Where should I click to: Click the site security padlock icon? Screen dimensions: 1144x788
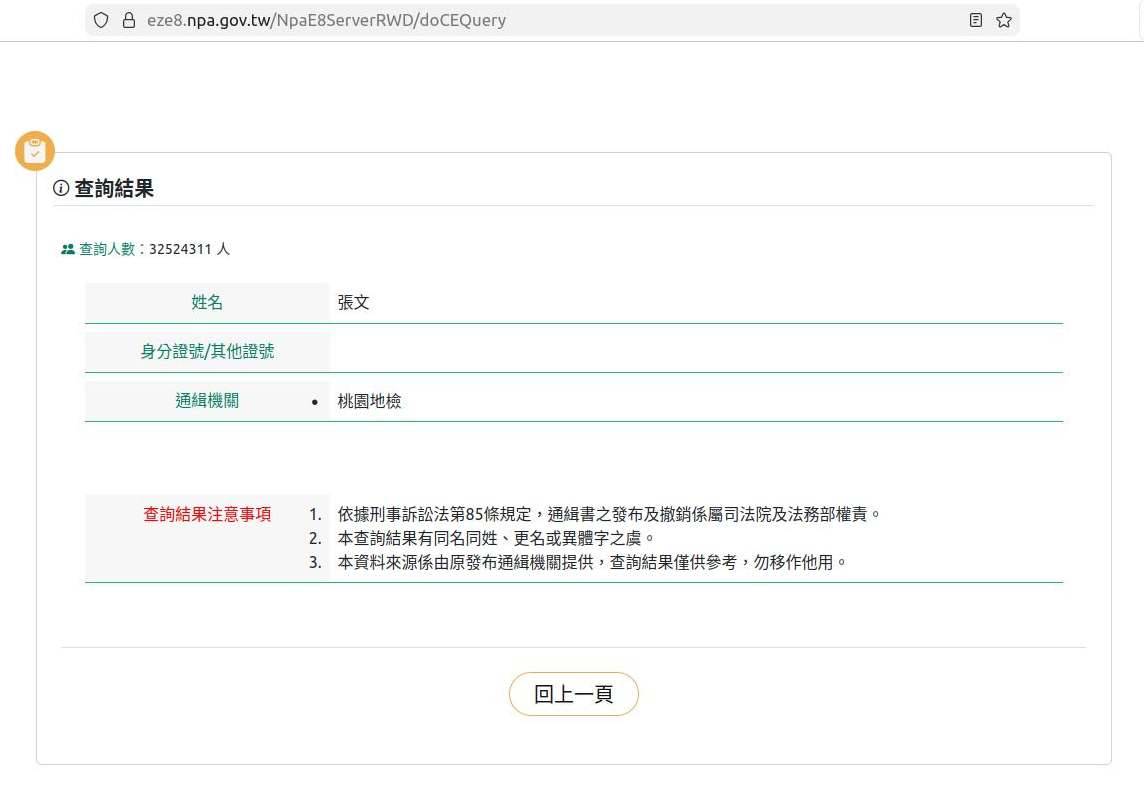point(127,20)
